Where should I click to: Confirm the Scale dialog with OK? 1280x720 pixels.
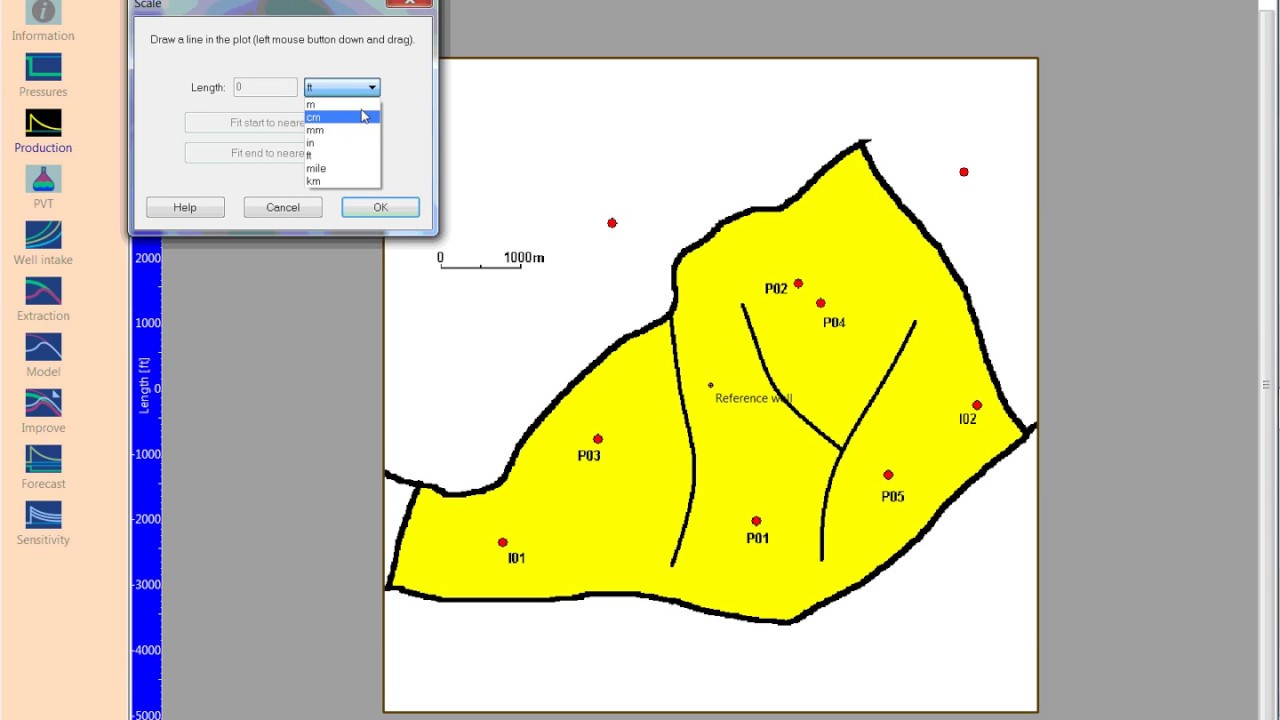(x=380, y=207)
